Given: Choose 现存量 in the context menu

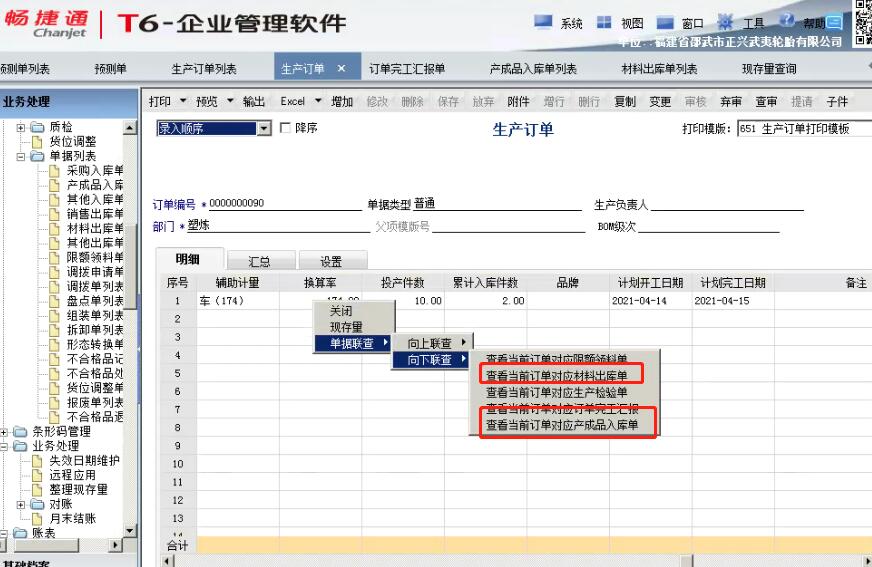Looking at the screenshot, I should click(x=346, y=327).
